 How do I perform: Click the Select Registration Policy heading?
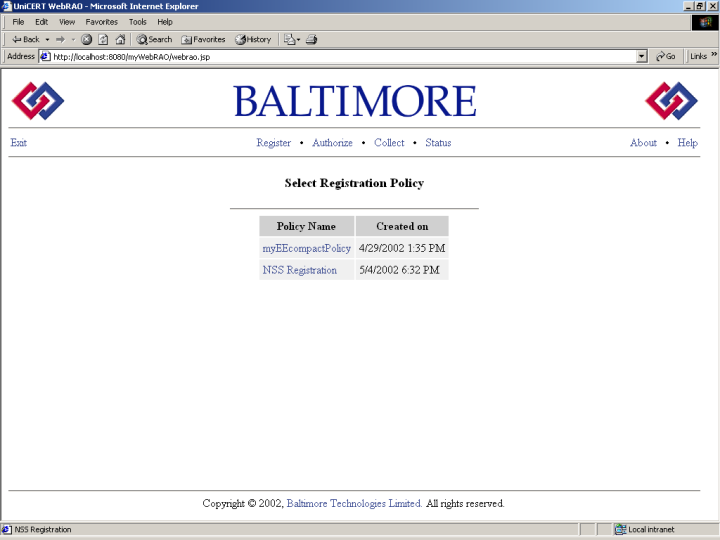(x=354, y=183)
